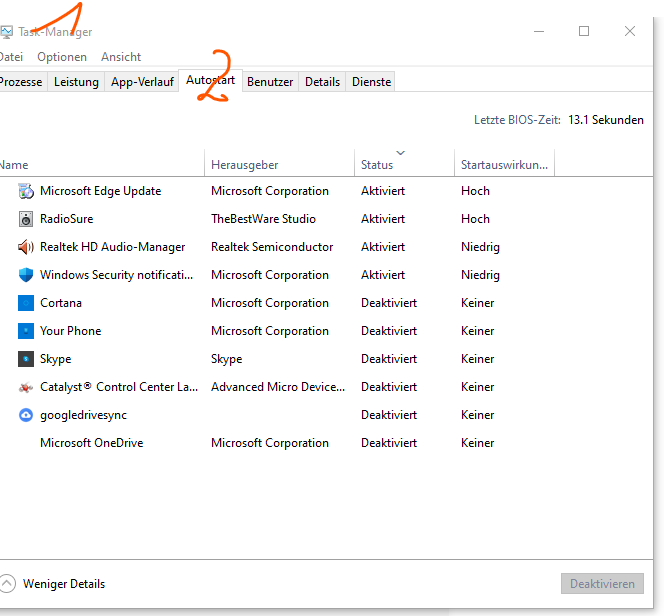Switch to the Dienste tab

(371, 82)
